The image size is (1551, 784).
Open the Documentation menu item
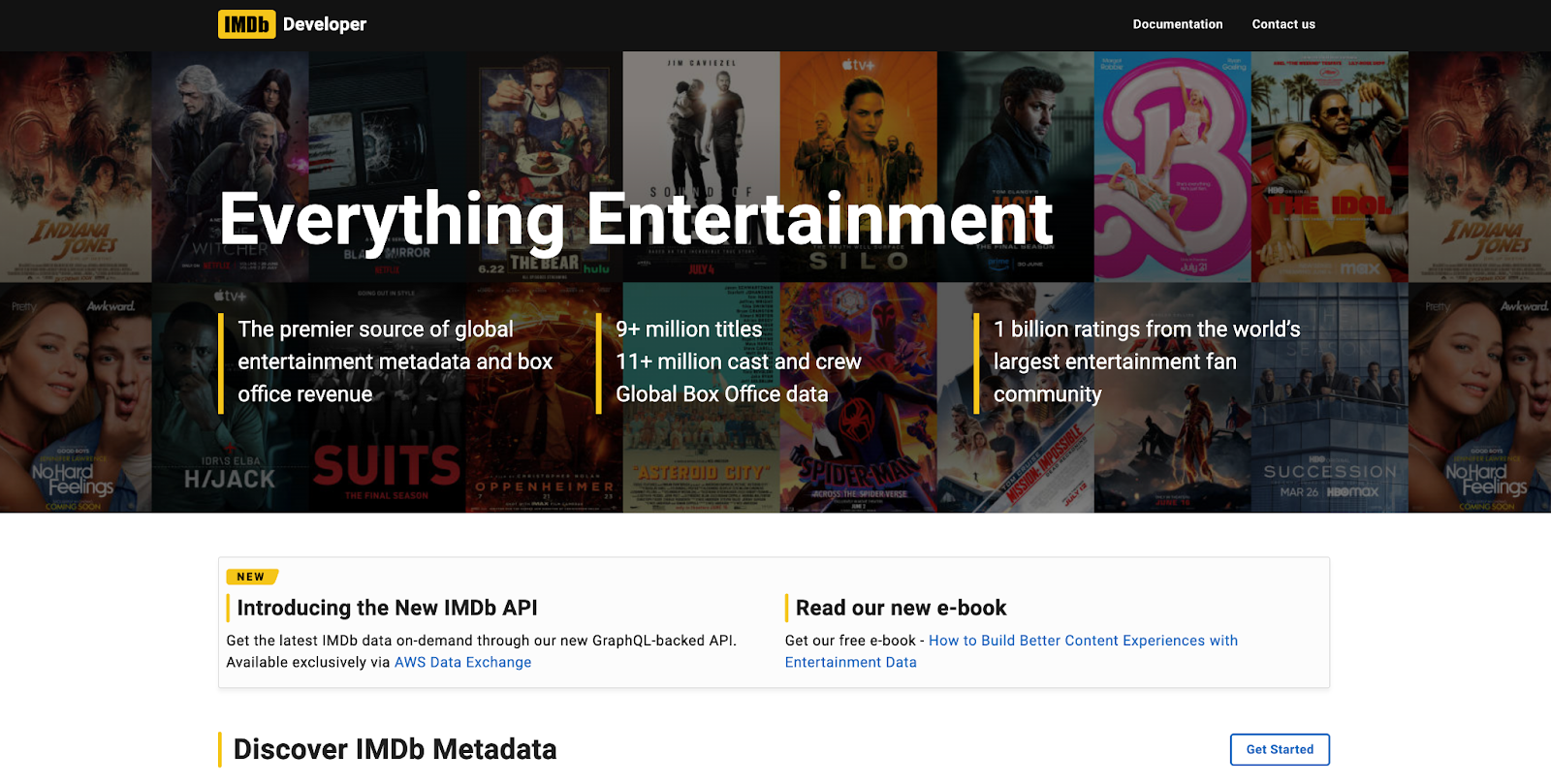tap(1177, 24)
